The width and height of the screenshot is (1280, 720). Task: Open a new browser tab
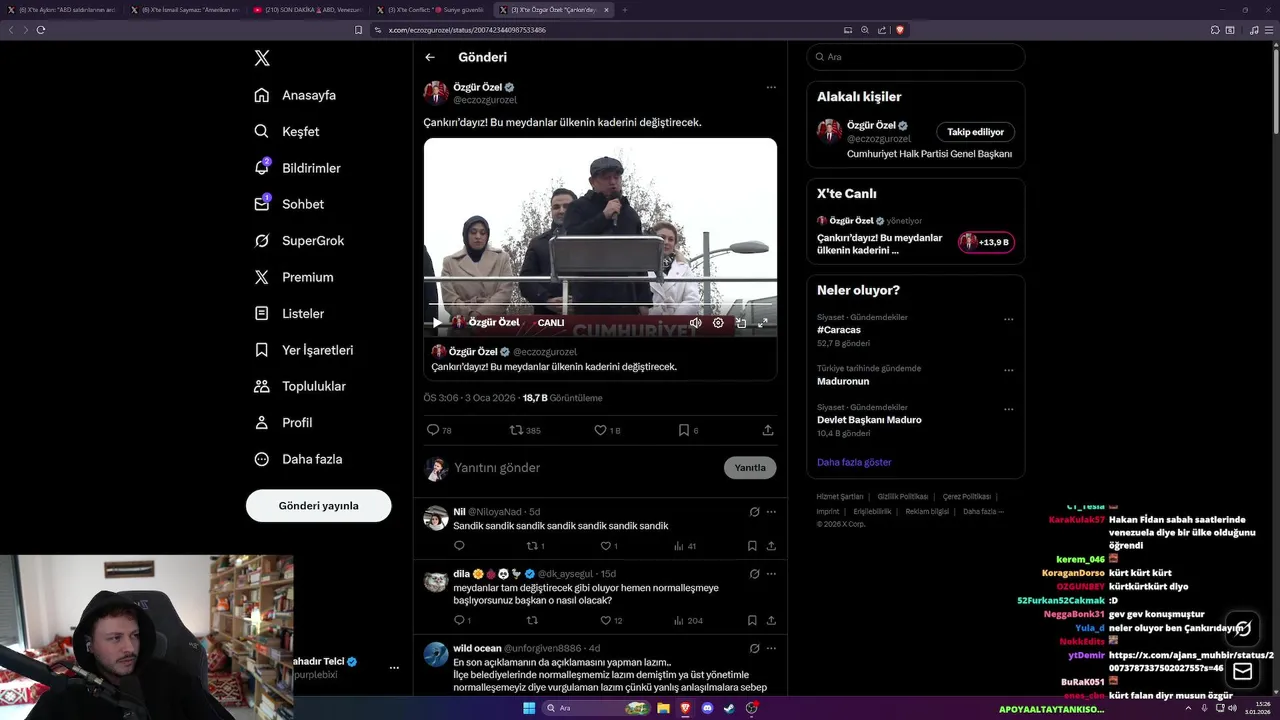(625, 10)
